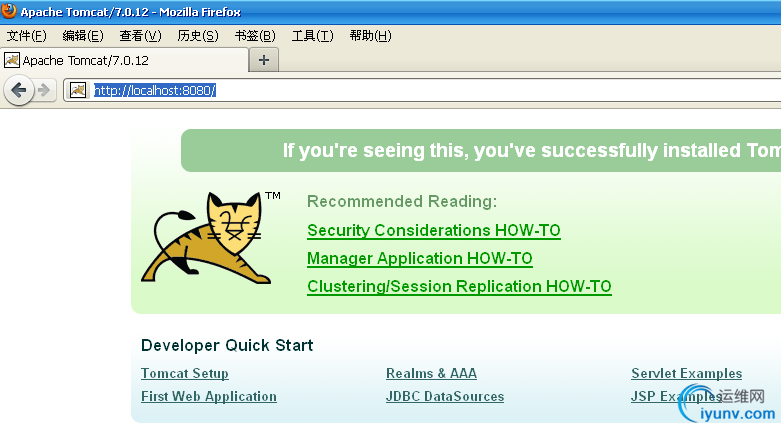This screenshot has width=781, height=430.
Task: Click the Recommended Reading heading text
Action: (x=402, y=201)
